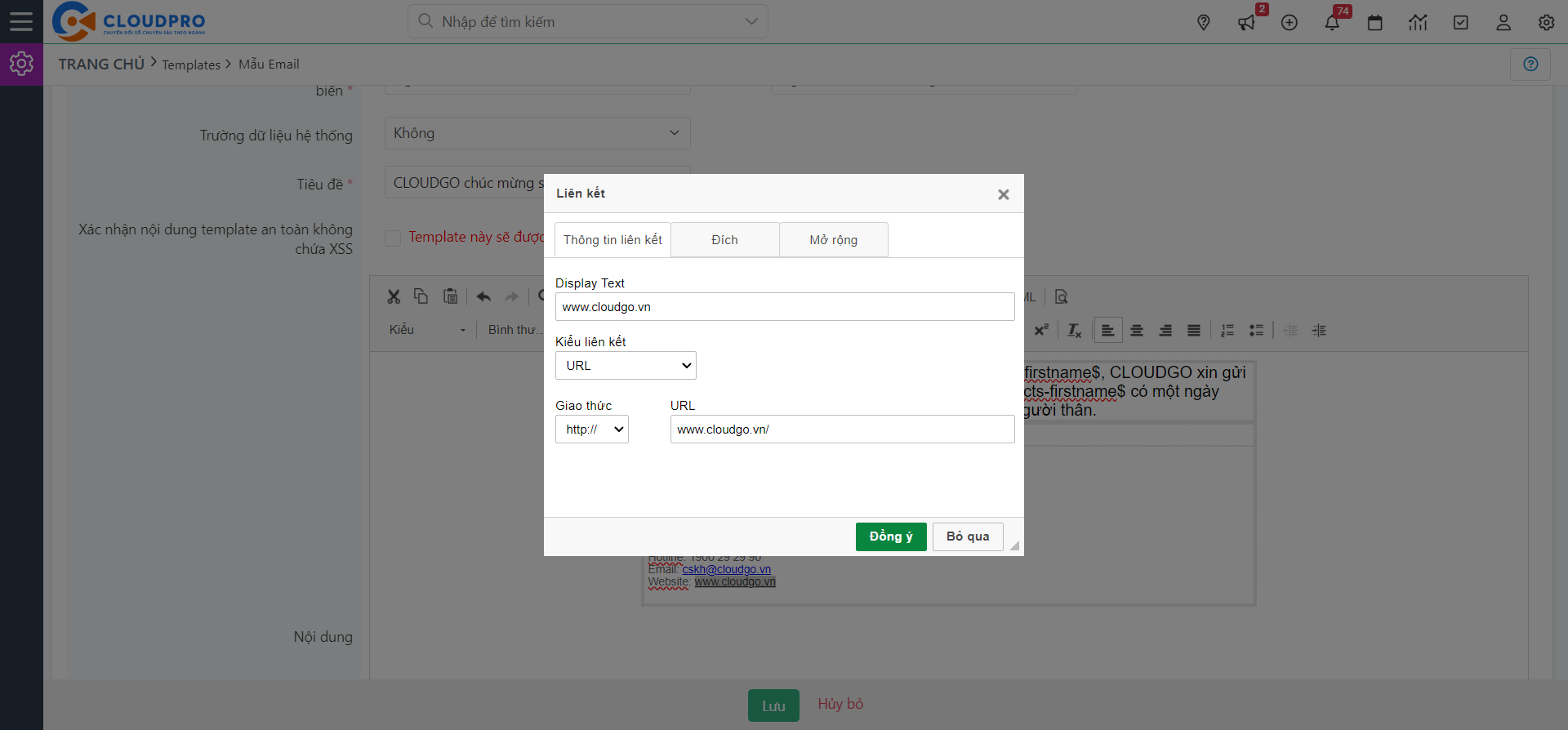Open the Kiểu liên kết URL dropdown
This screenshot has width=1568, height=730.
626,366
